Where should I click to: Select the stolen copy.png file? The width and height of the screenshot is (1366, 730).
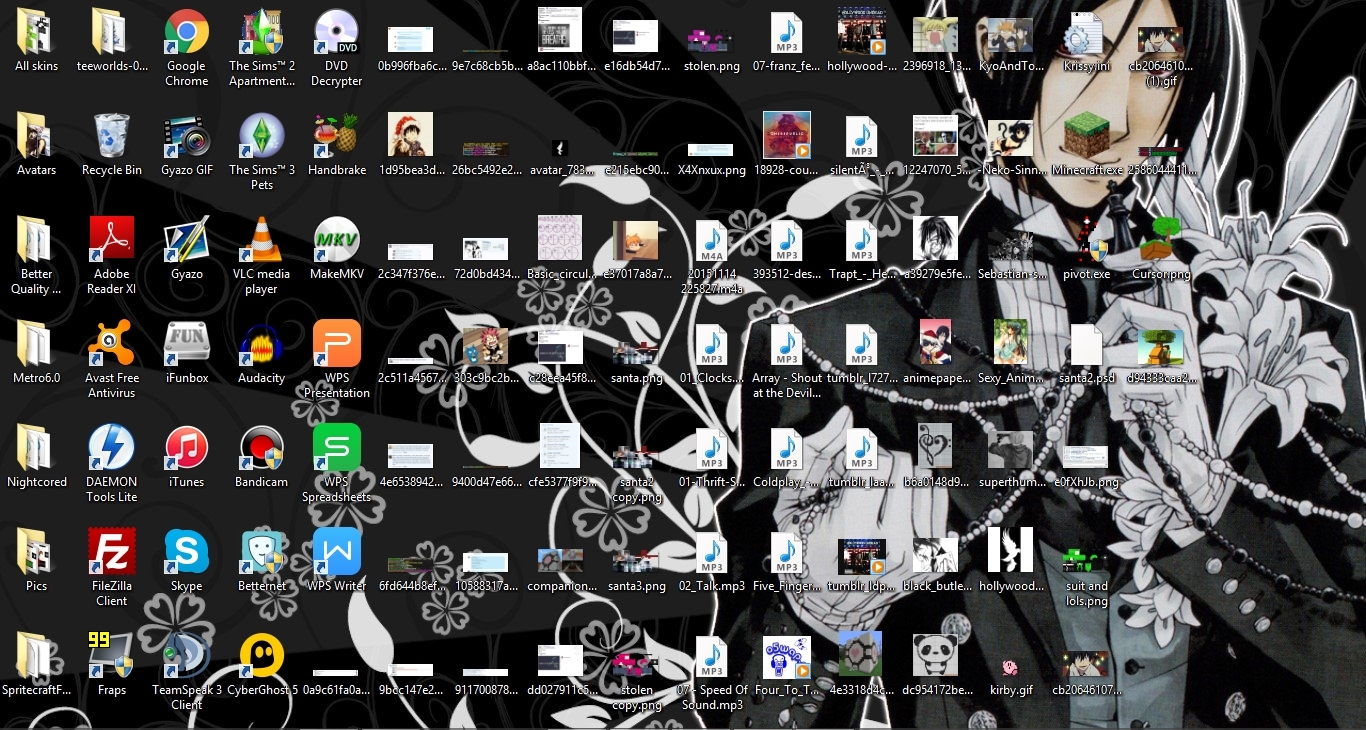[636, 665]
